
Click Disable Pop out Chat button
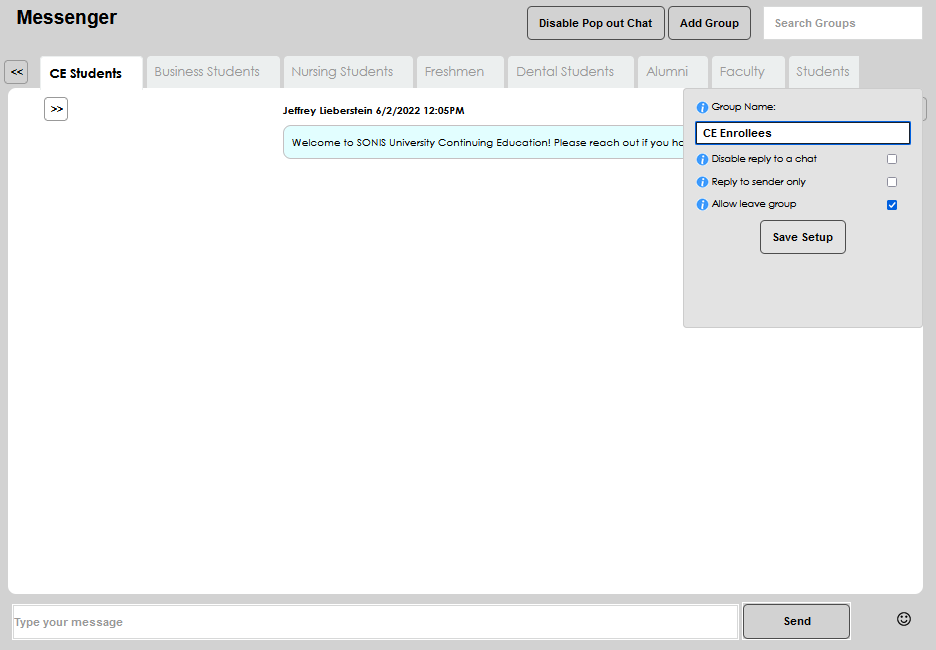pos(596,23)
